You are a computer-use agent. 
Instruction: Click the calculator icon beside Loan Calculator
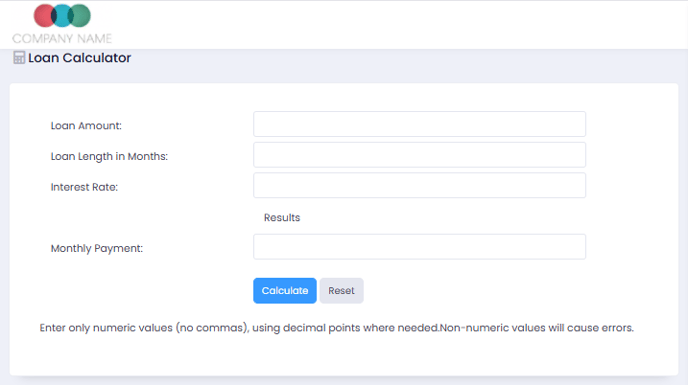(19, 58)
